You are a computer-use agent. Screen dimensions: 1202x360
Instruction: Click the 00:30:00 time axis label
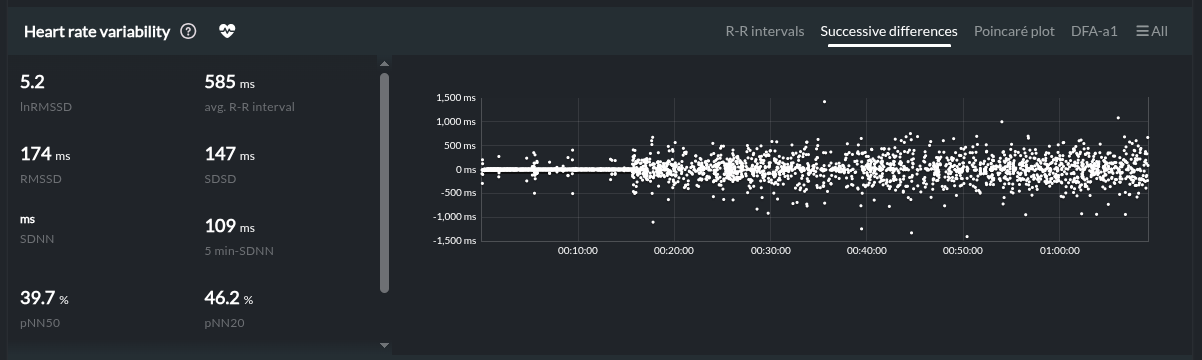click(770, 250)
